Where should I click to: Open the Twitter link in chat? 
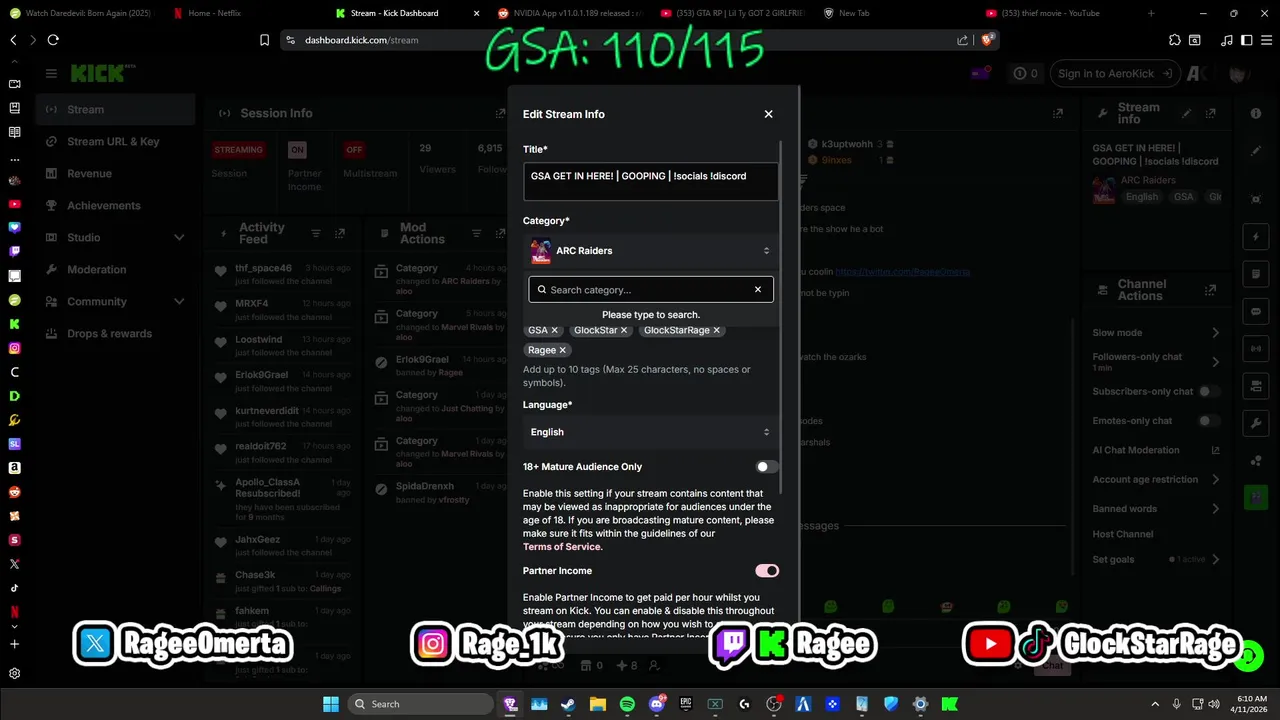click(x=902, y=271)
